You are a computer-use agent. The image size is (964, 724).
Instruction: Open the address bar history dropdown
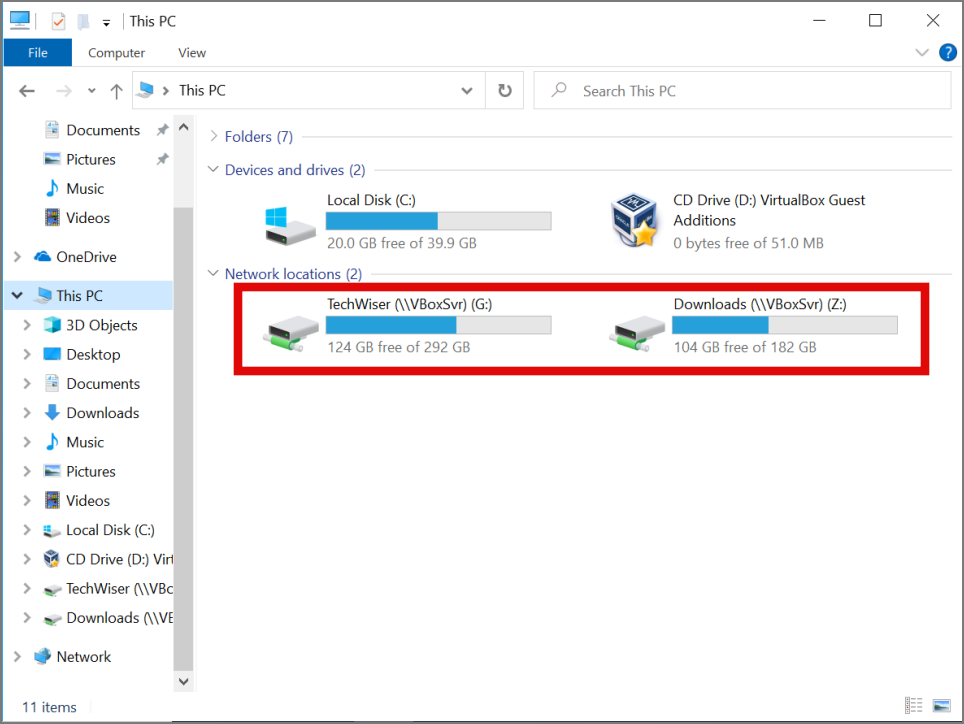(x=467, y=91)
